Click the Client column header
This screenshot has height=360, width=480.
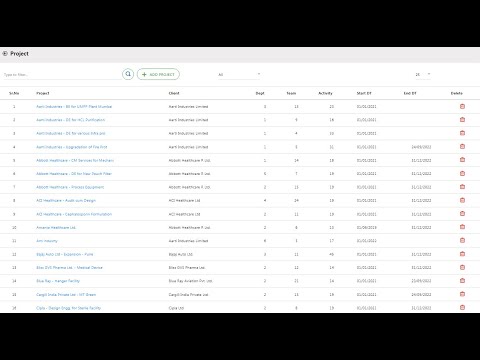[x=174, y=93]
